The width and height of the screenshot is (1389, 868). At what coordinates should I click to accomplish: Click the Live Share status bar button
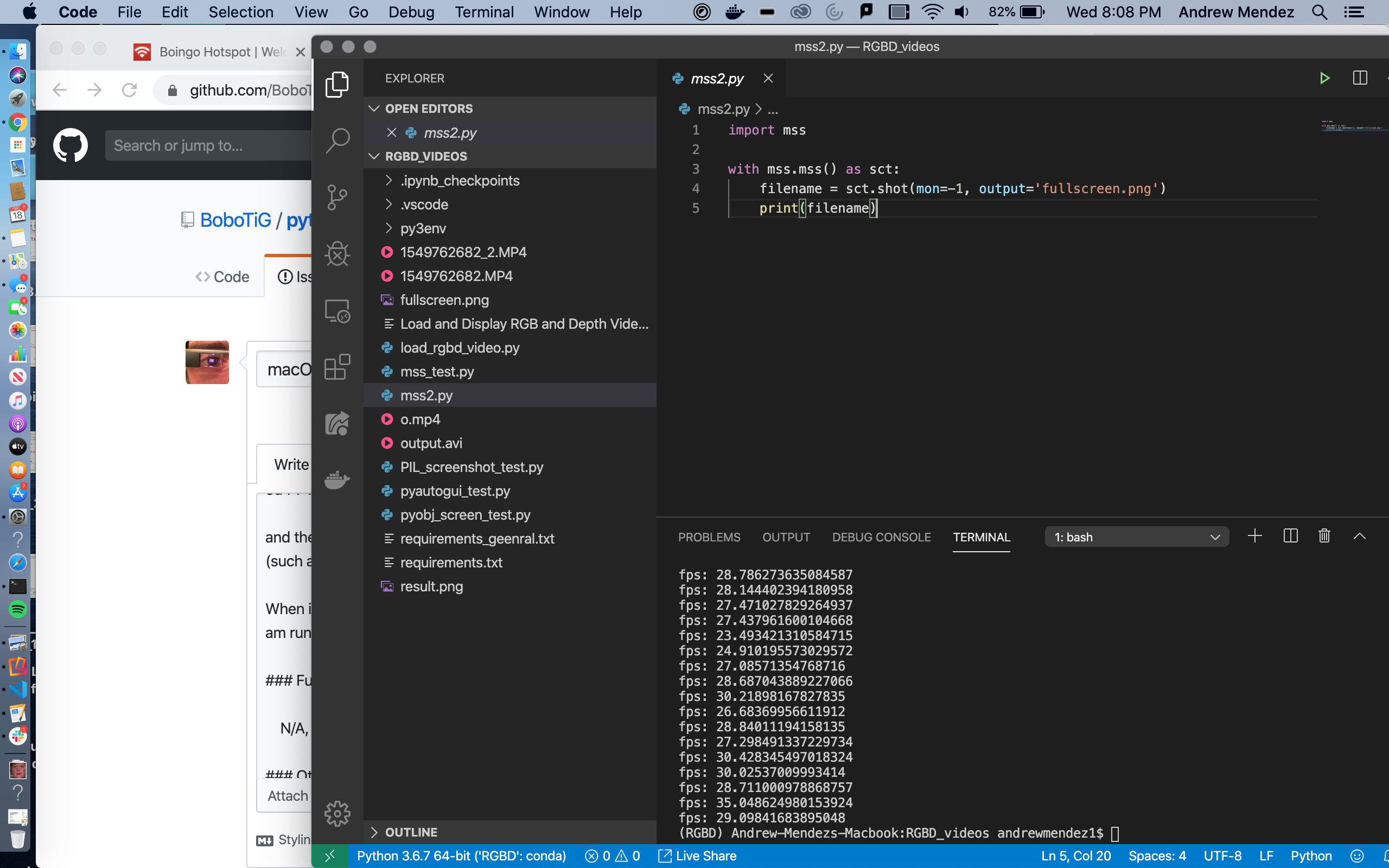(x=697, y=856)
